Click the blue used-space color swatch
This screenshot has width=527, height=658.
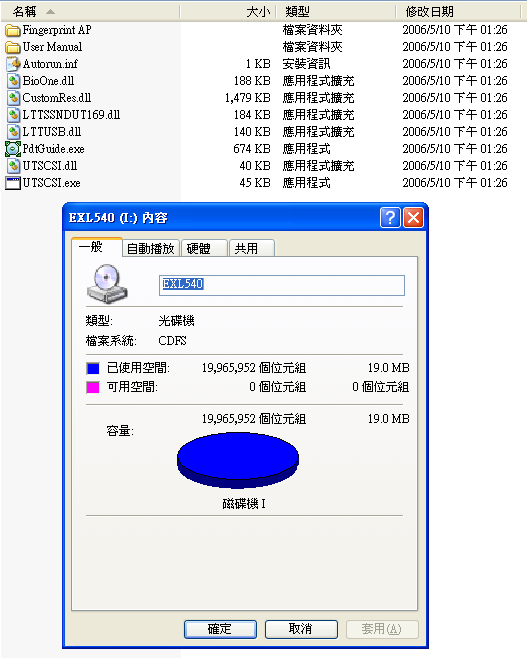click(93, 368)
